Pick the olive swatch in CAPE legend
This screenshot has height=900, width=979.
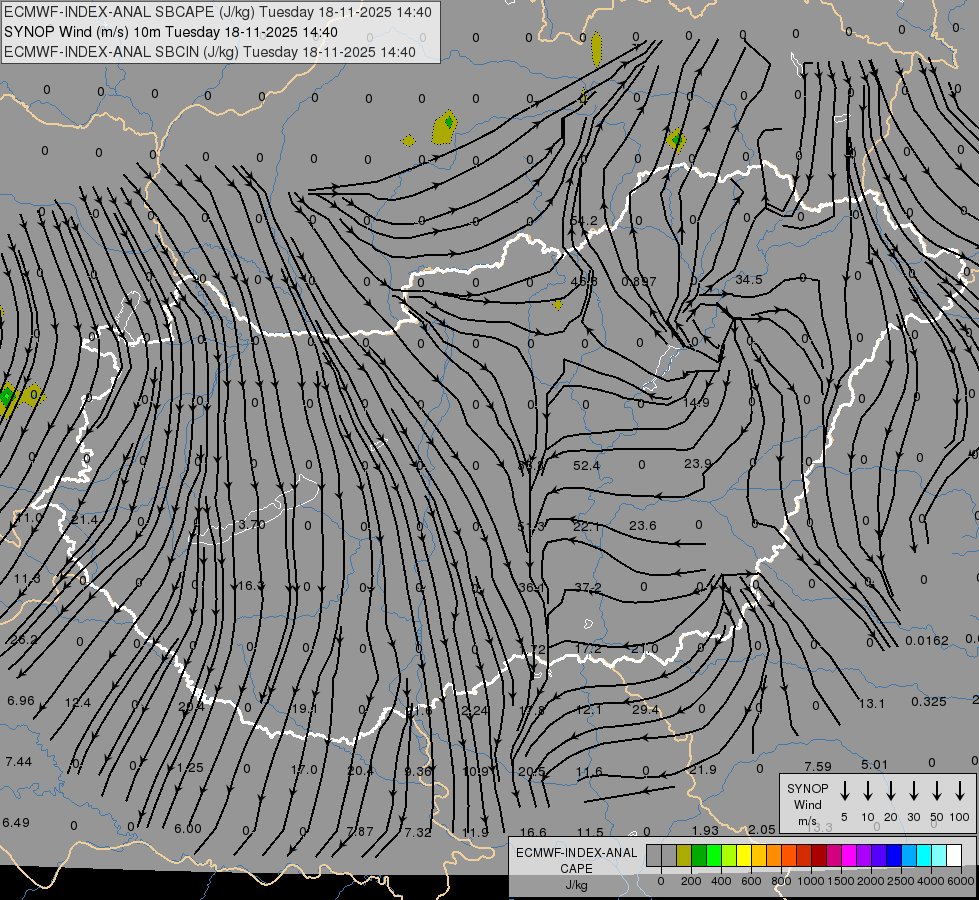coord(684,855)
